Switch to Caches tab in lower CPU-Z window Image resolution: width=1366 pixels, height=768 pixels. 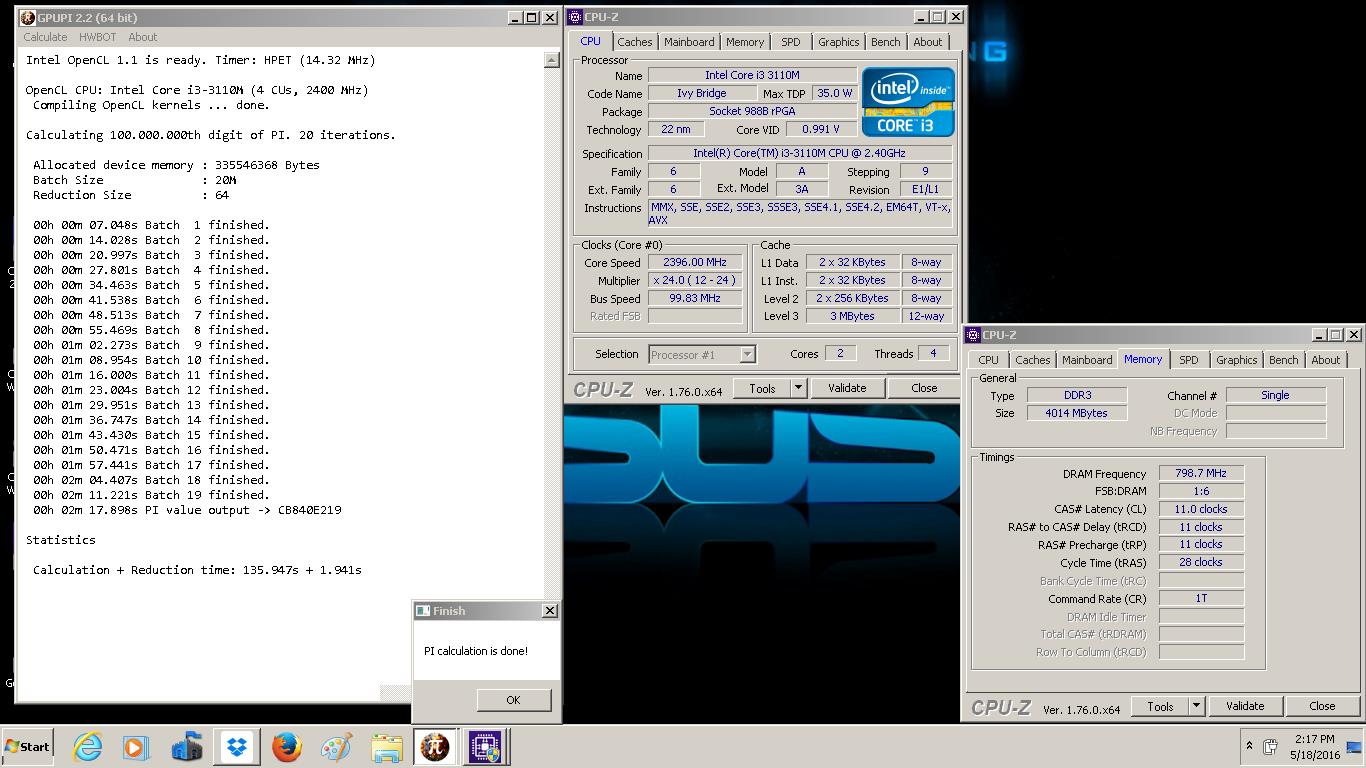(1033, 360)
